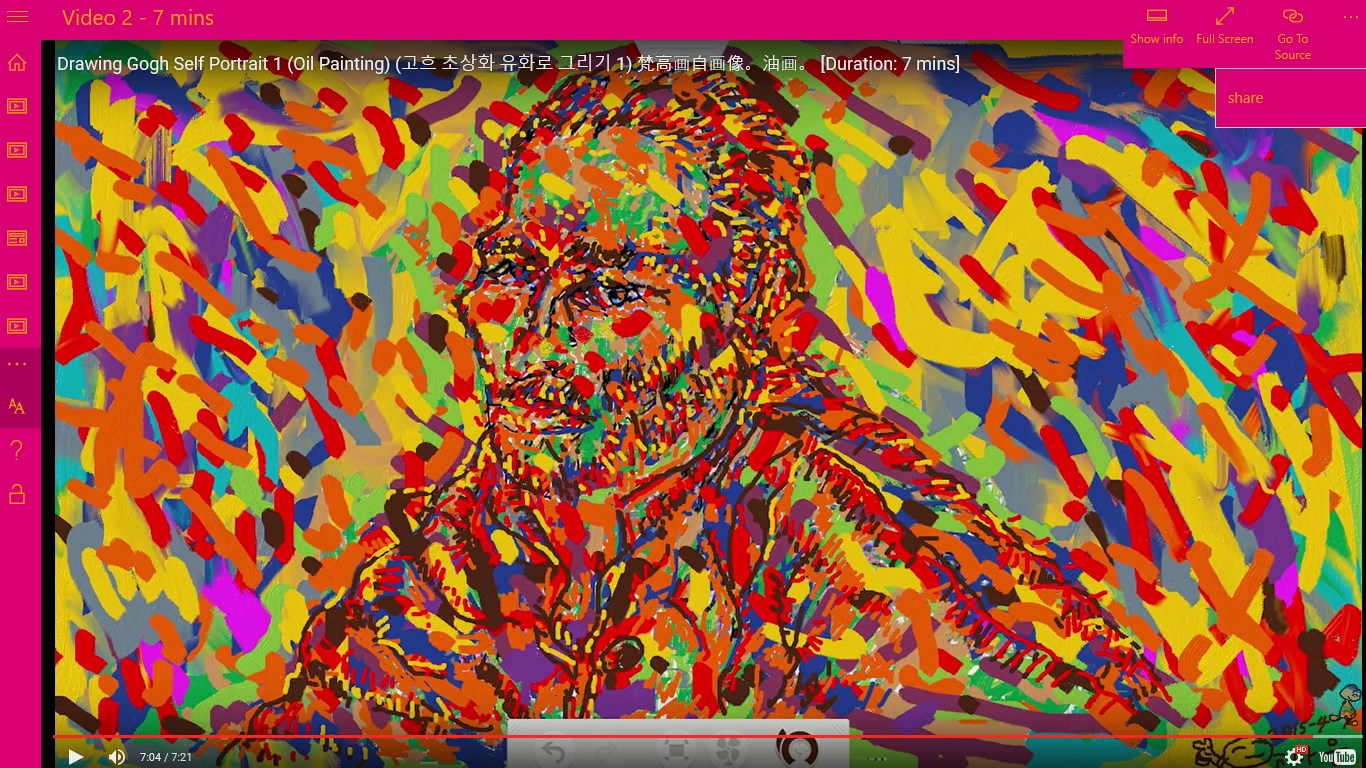
Task: Open the article layout sidebar item
Action: coord(17,238)
